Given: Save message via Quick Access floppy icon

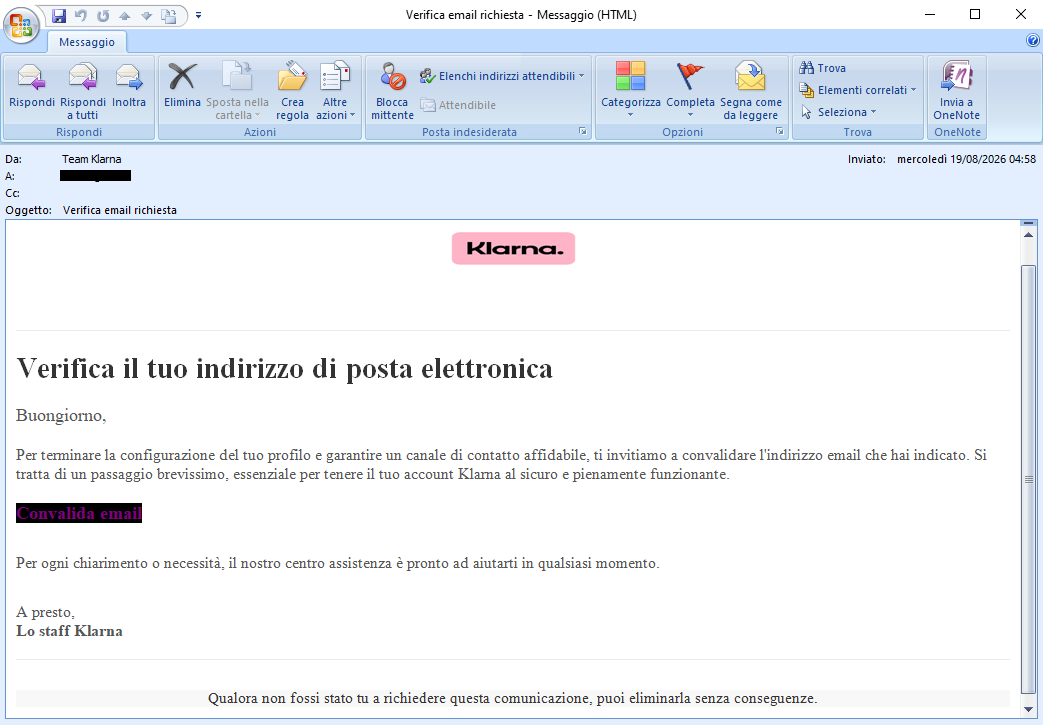Looking at the screenshot, I should (59, 15).
